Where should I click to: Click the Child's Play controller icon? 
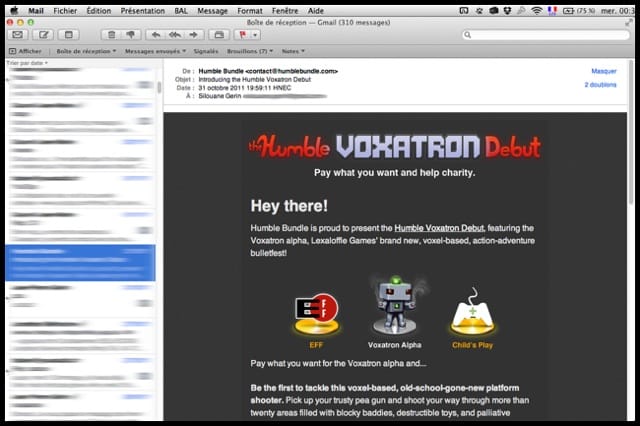click(x=472, y=312)
